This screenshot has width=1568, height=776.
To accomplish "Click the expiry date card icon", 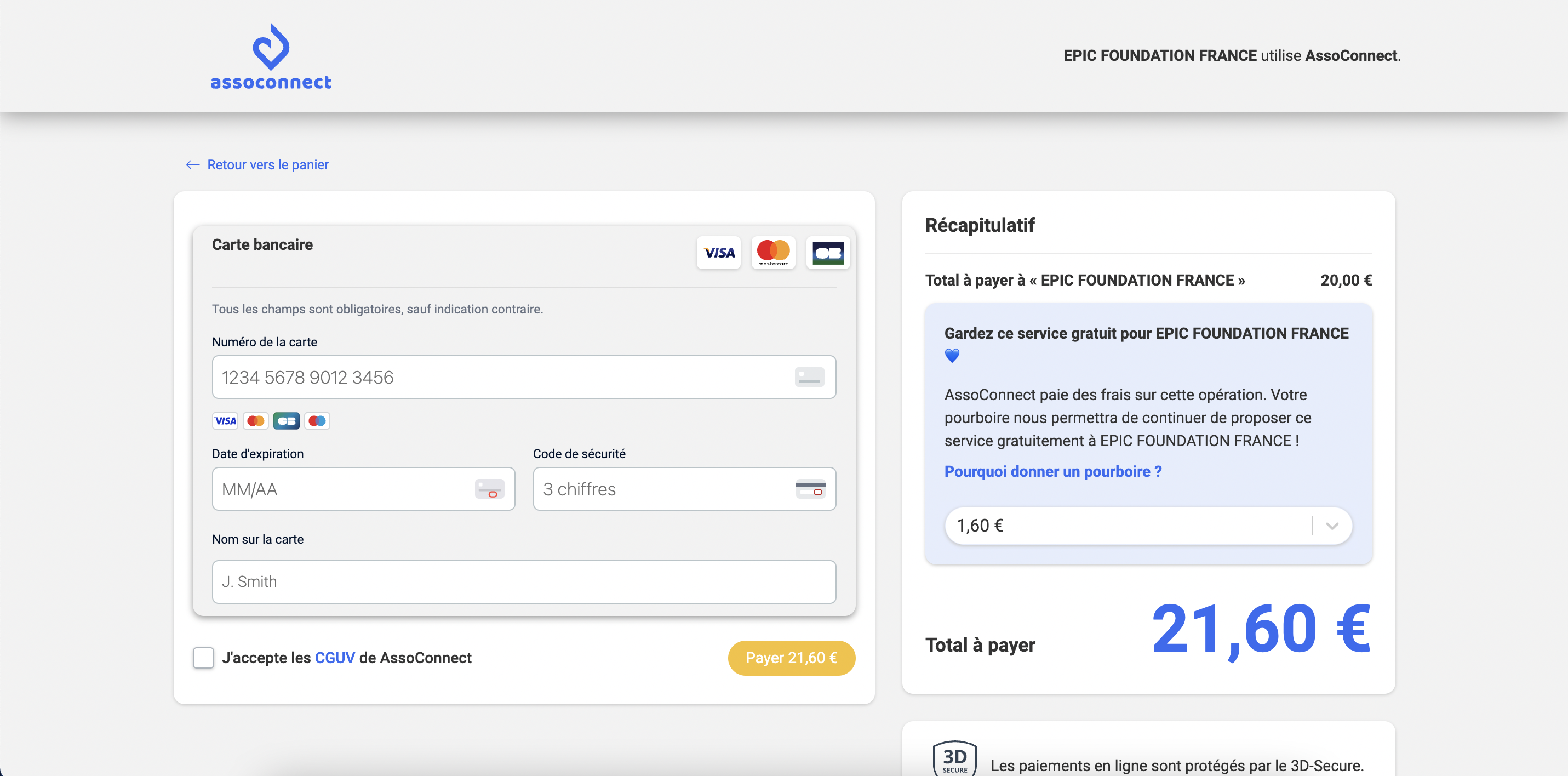I will (489, 489).
